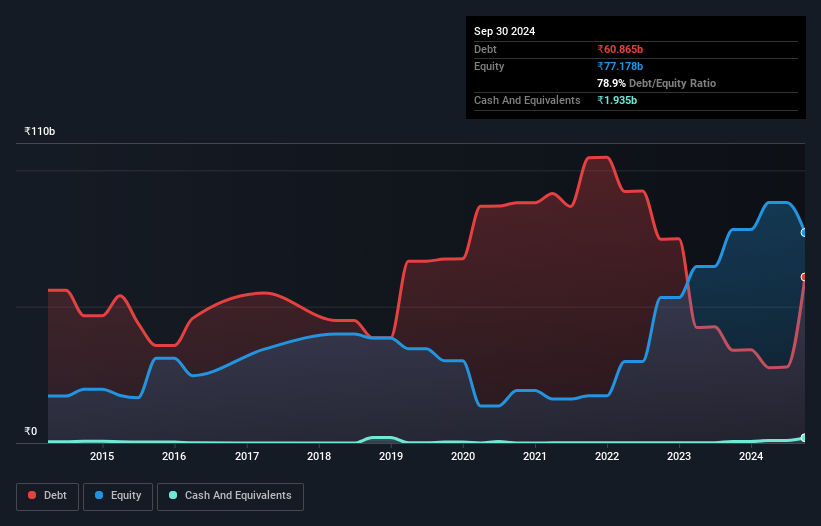Click the tooltip Equity row label

(x=489, y=66)
